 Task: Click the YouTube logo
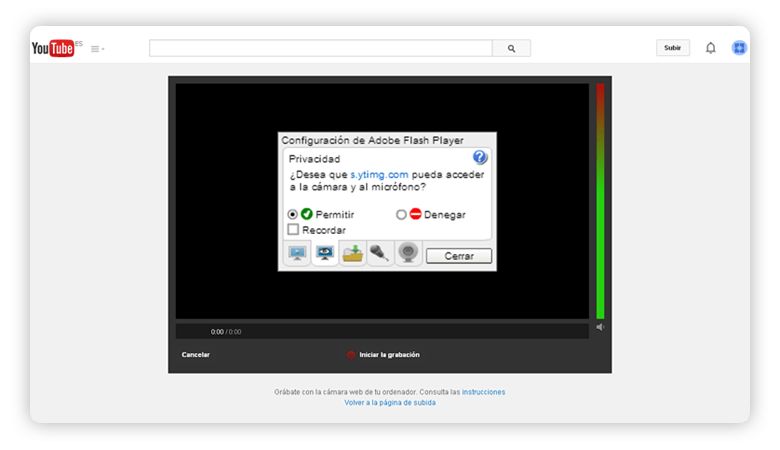[53, 48]
